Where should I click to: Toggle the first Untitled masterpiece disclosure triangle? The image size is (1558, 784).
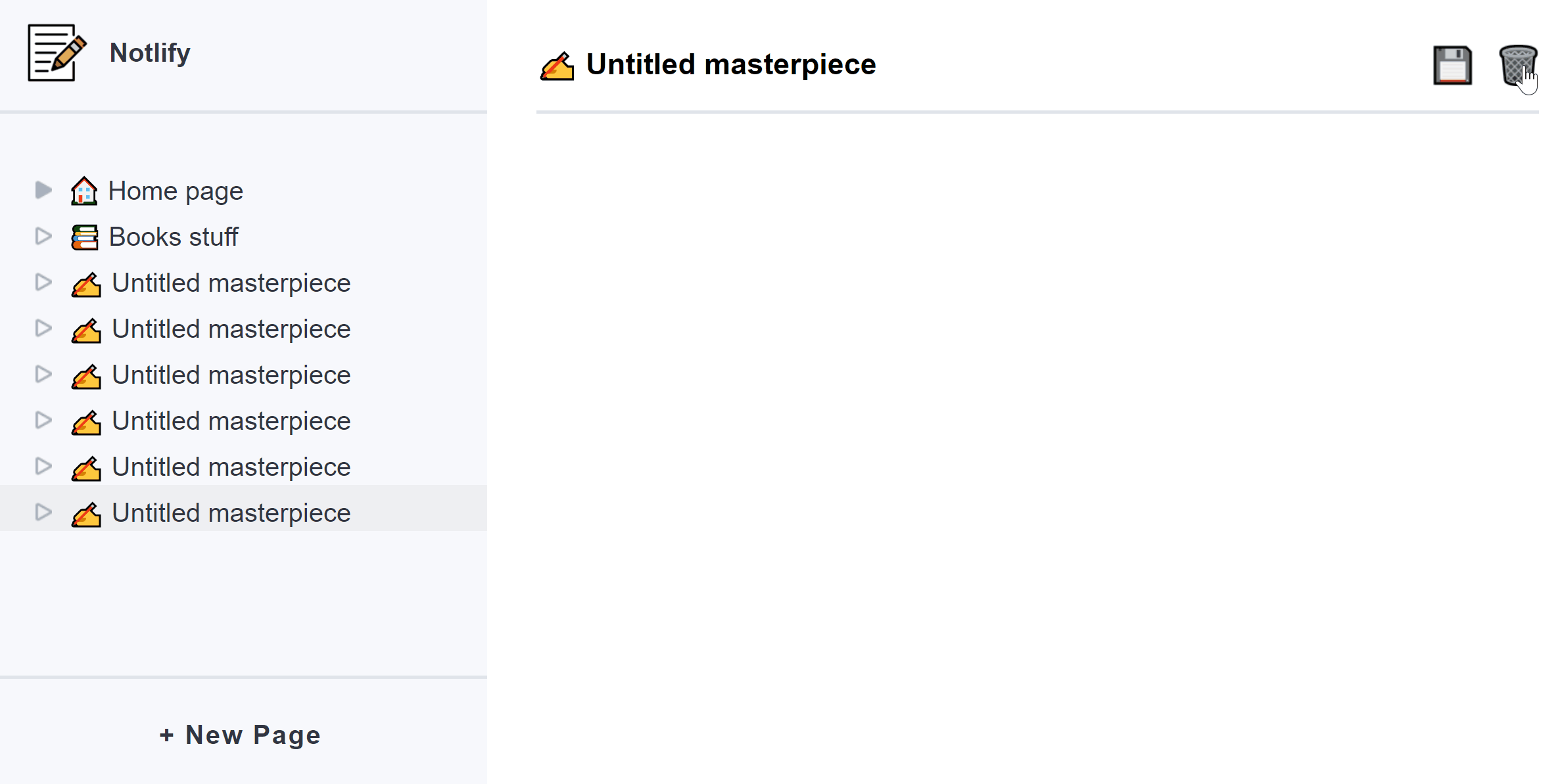point(44,283)
